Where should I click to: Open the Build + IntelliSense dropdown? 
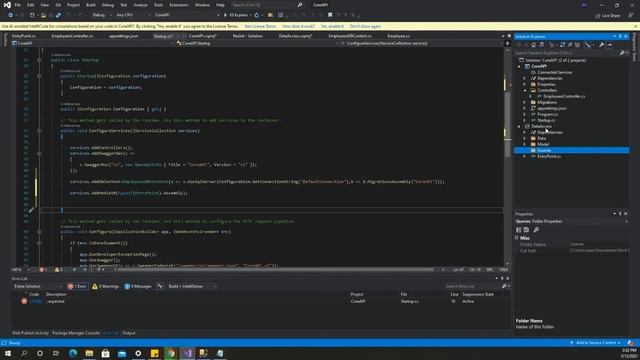click(192, 287)
